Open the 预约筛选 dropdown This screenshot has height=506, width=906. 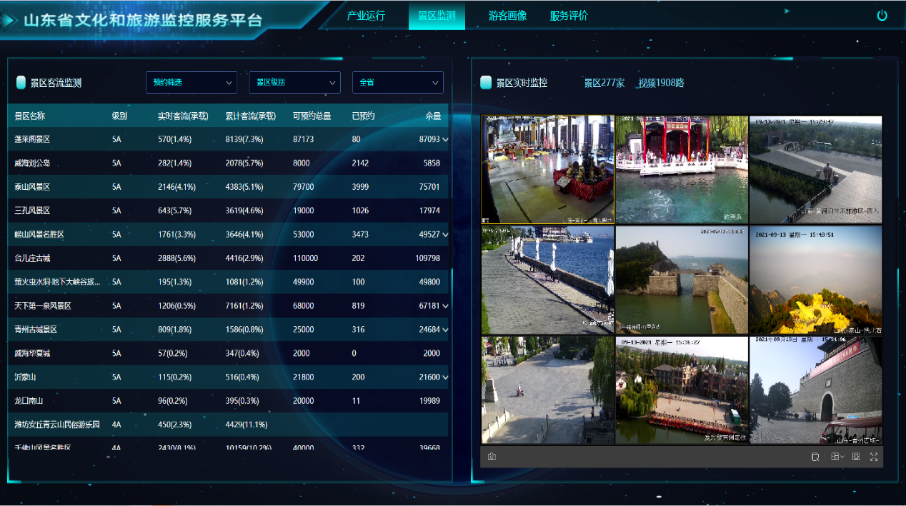pyautogui.click(x=190, y=82)
